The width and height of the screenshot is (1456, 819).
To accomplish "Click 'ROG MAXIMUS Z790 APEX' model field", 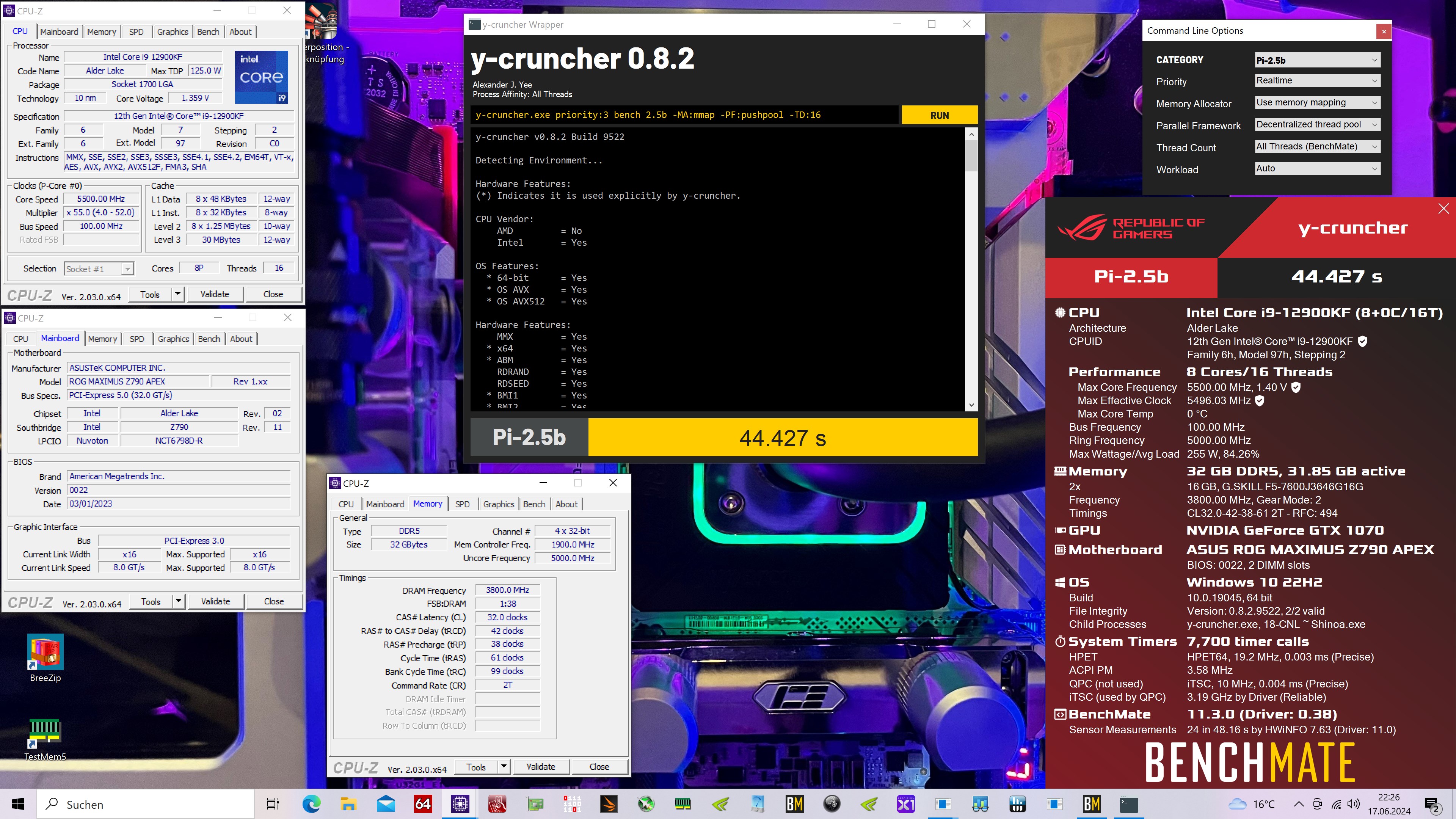I will (x=138, y=381).
